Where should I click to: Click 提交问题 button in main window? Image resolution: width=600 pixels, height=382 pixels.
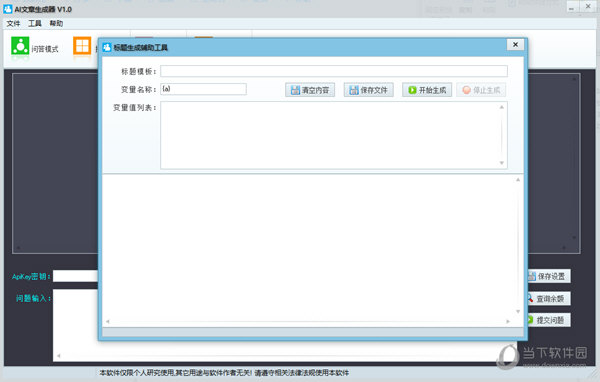click(x=549, y=320)
